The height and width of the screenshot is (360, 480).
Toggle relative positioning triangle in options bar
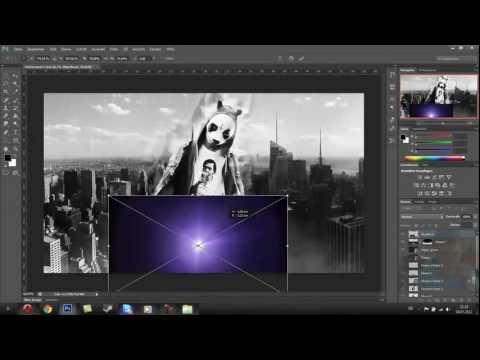tap(55, 59)
